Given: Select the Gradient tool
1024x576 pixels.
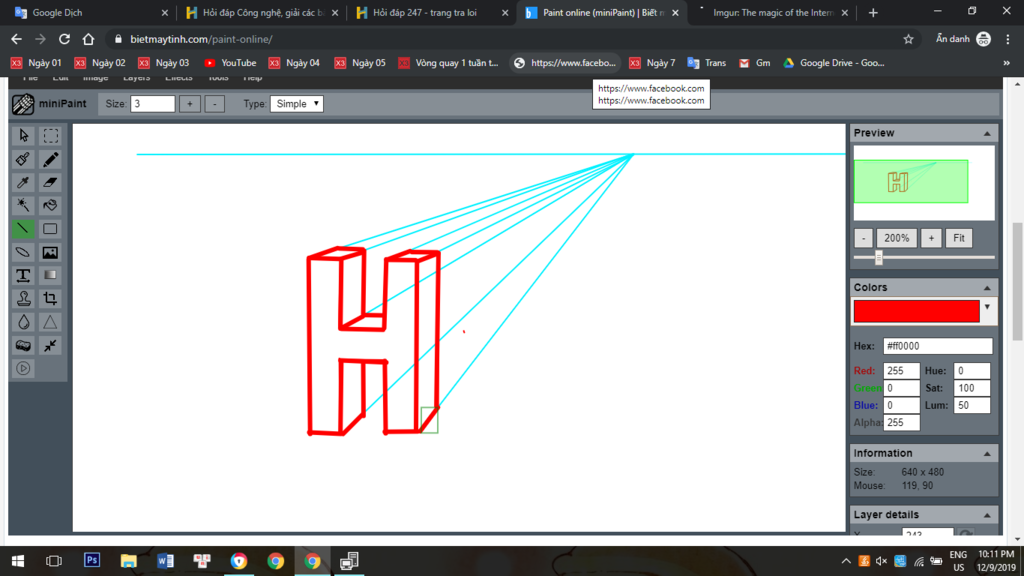Looking at the screenshot, I should click(x=50, y=275).
